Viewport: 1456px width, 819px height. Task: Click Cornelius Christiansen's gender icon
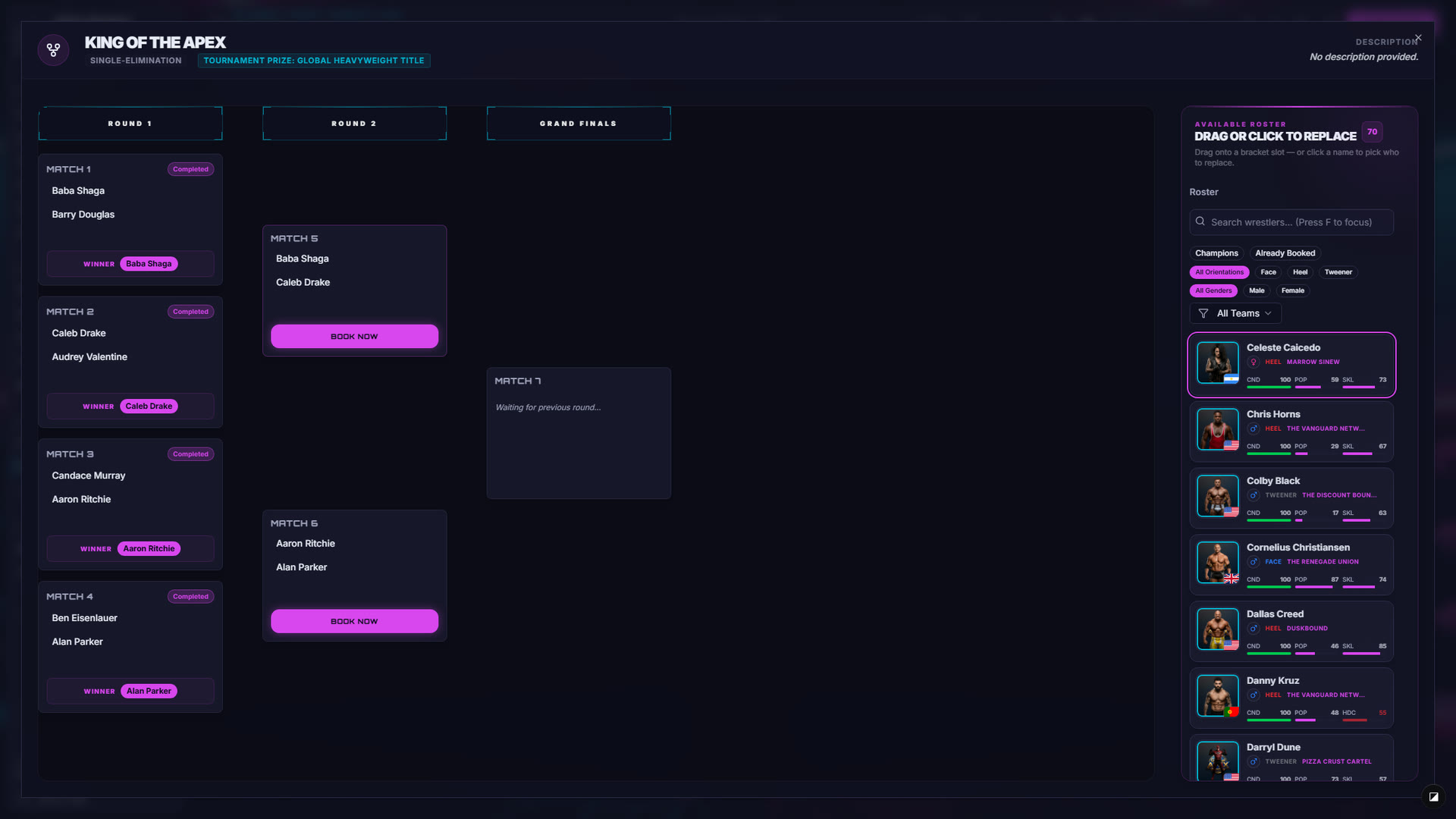pyautogui.click(x=1254, y=562)
